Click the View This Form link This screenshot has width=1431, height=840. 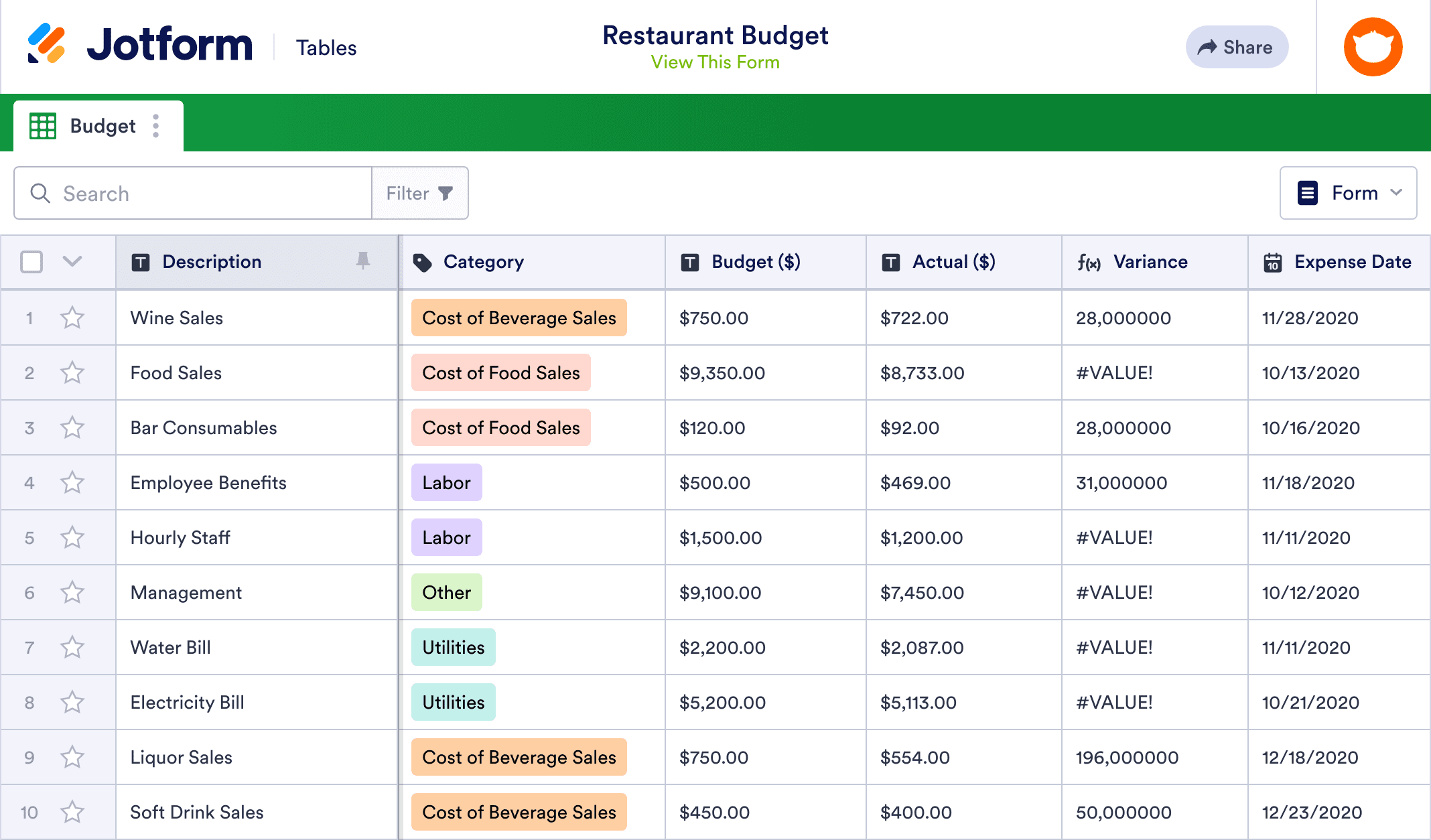click(x=715, y=62)
